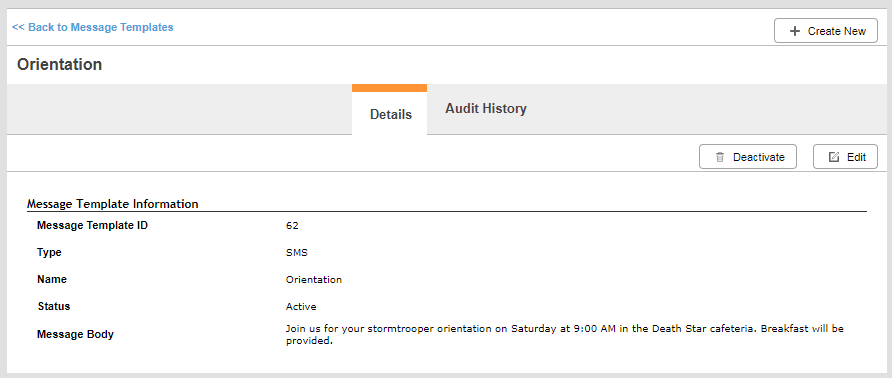
Task: Click the stormtrooper orientation message text
Action: pyautogui.click(x=564, y=336)
